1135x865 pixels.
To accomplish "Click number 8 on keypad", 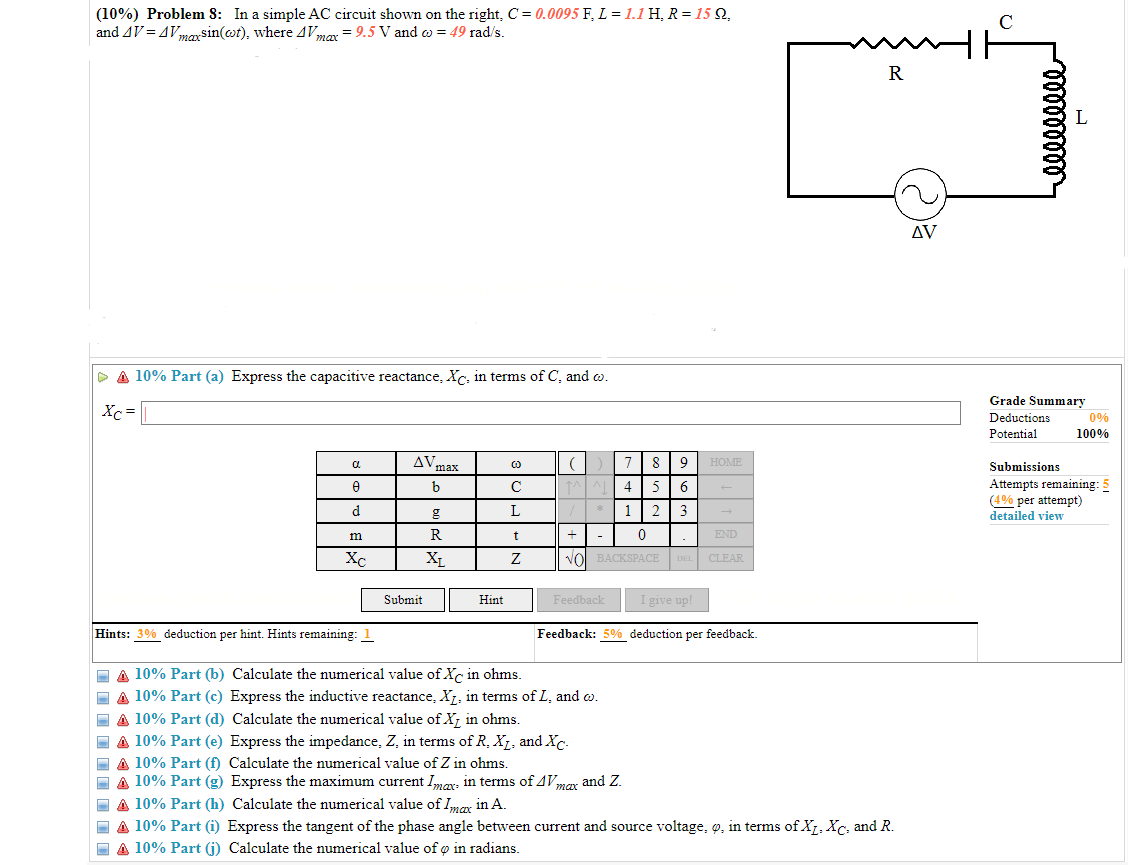I will (x=656, y=463).
